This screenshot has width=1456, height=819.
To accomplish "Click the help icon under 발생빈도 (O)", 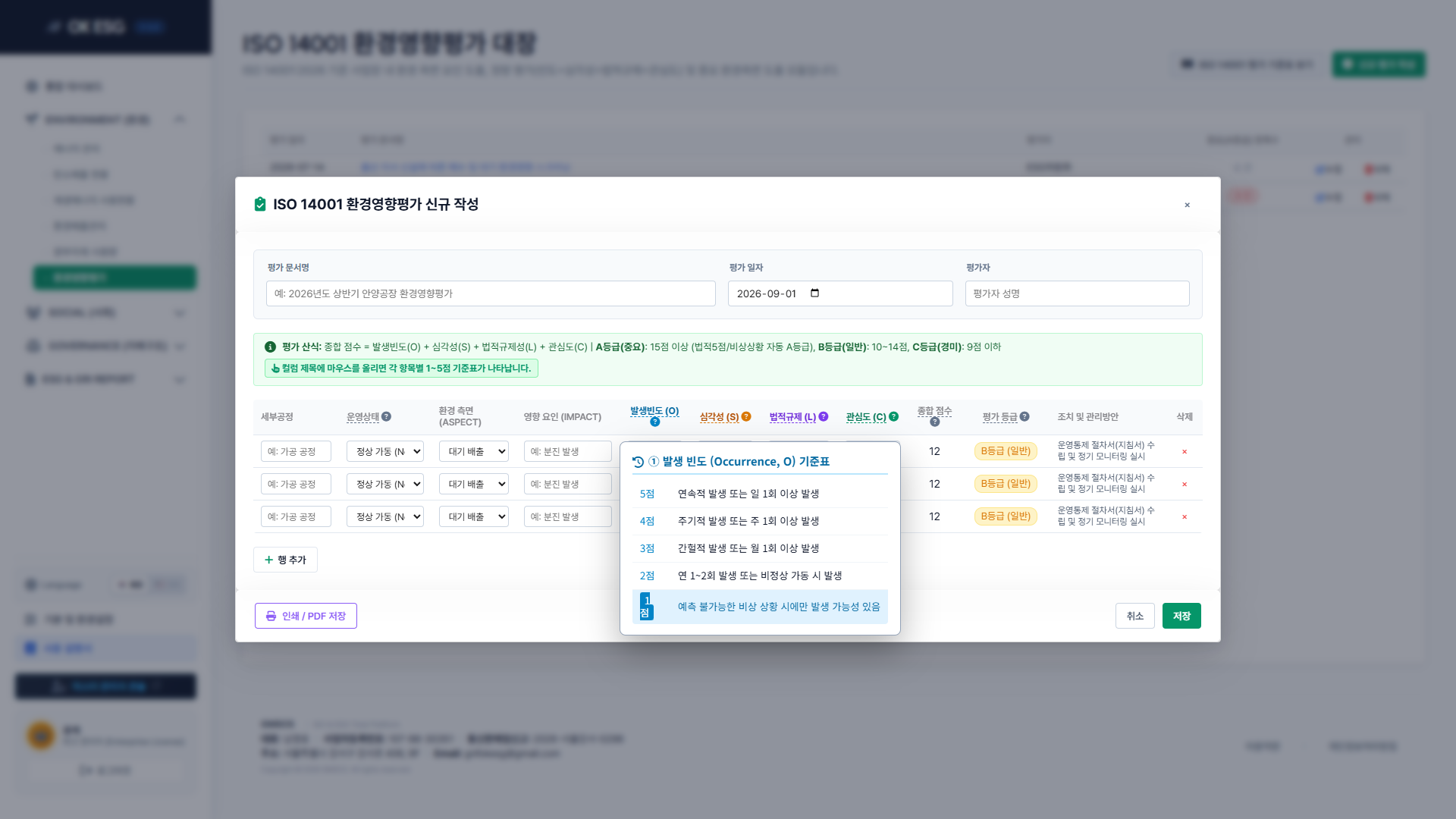I will 654,422.
